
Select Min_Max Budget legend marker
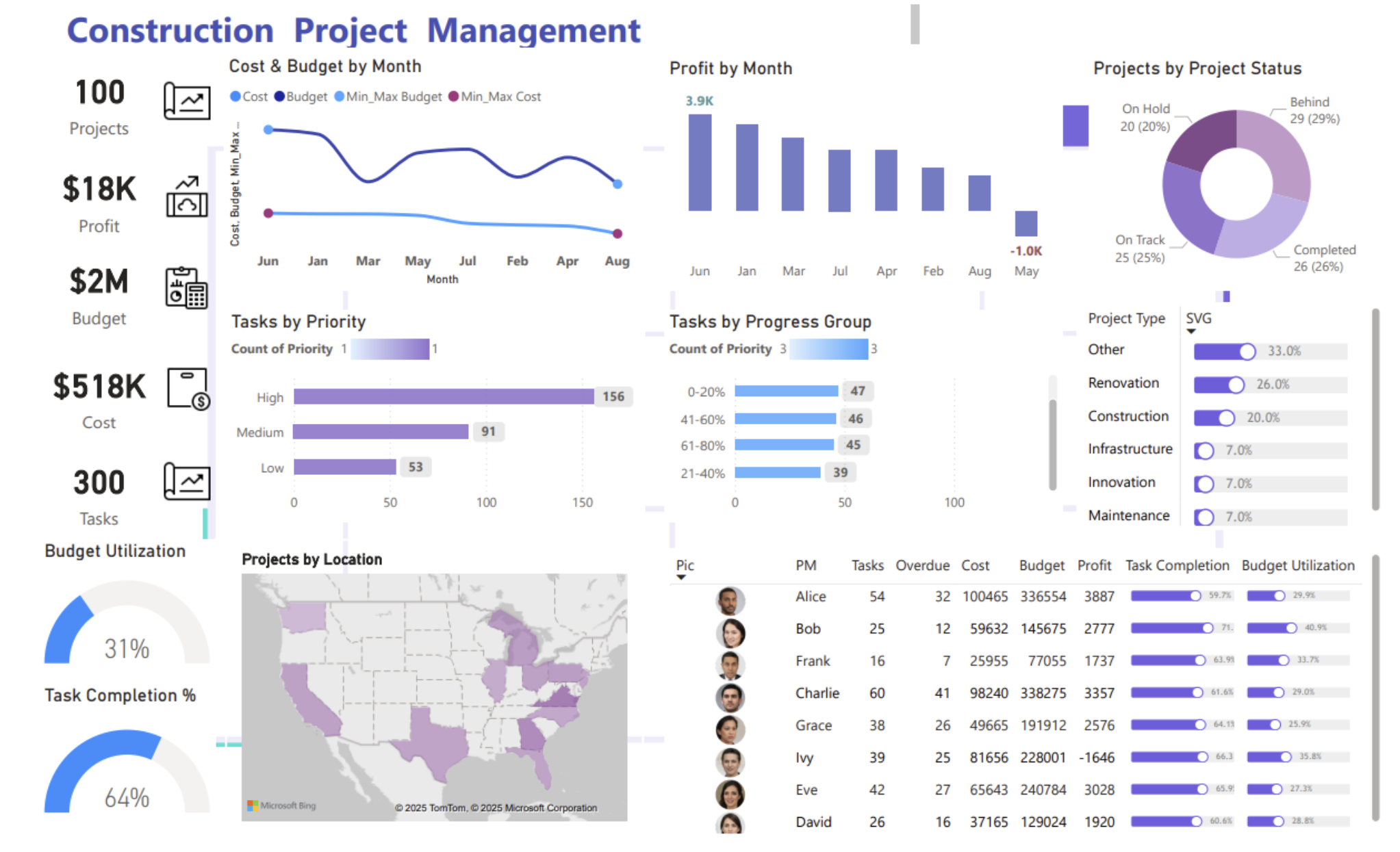point(339,96)
